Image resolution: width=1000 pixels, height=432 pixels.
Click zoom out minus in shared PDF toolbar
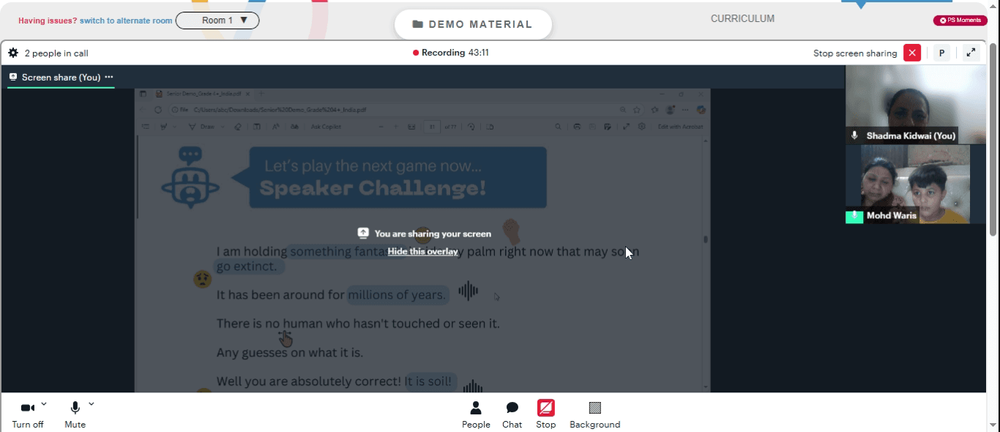pos(381,126)
